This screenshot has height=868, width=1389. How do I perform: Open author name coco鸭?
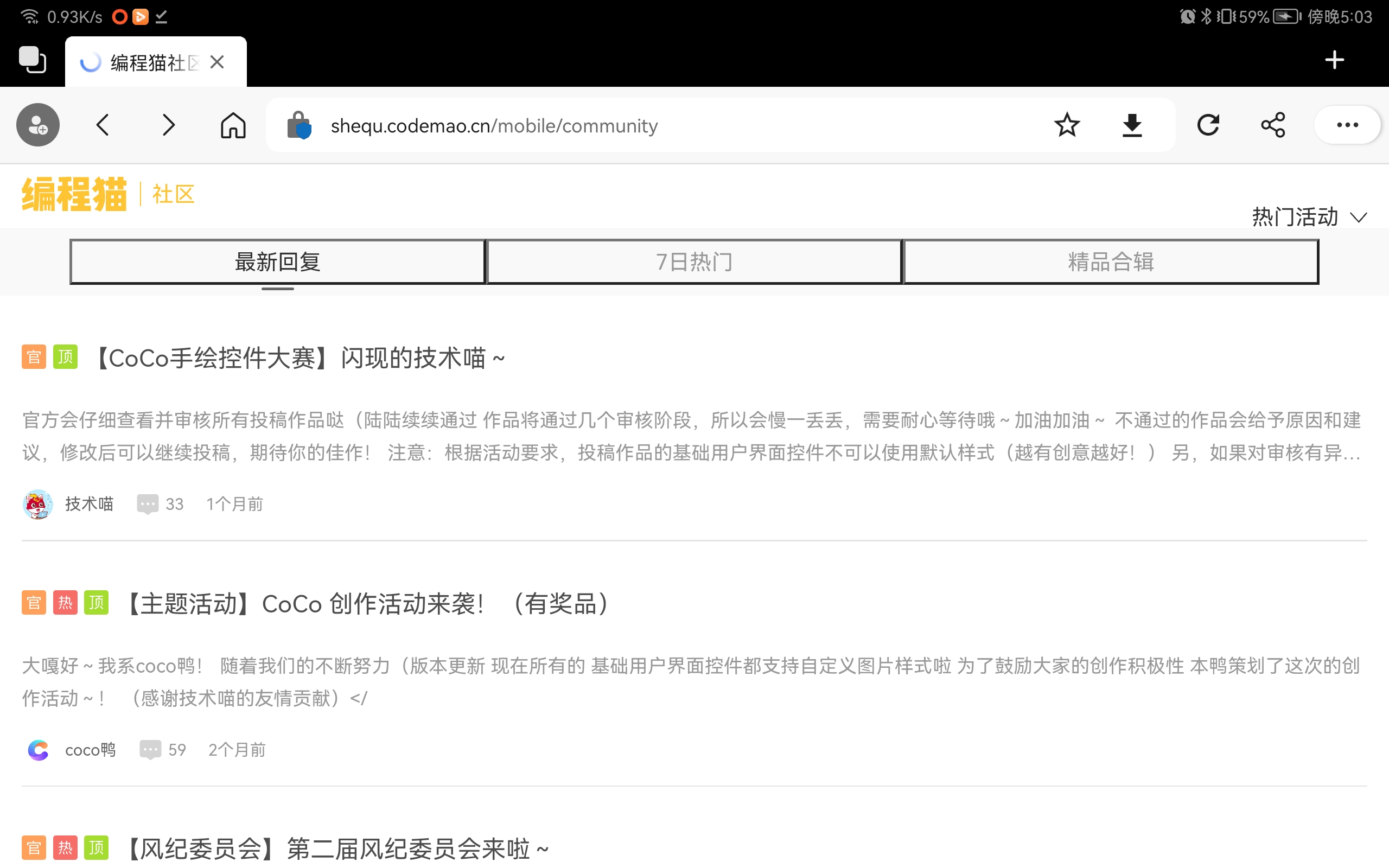pyautogui.click(x=91, y=750)
